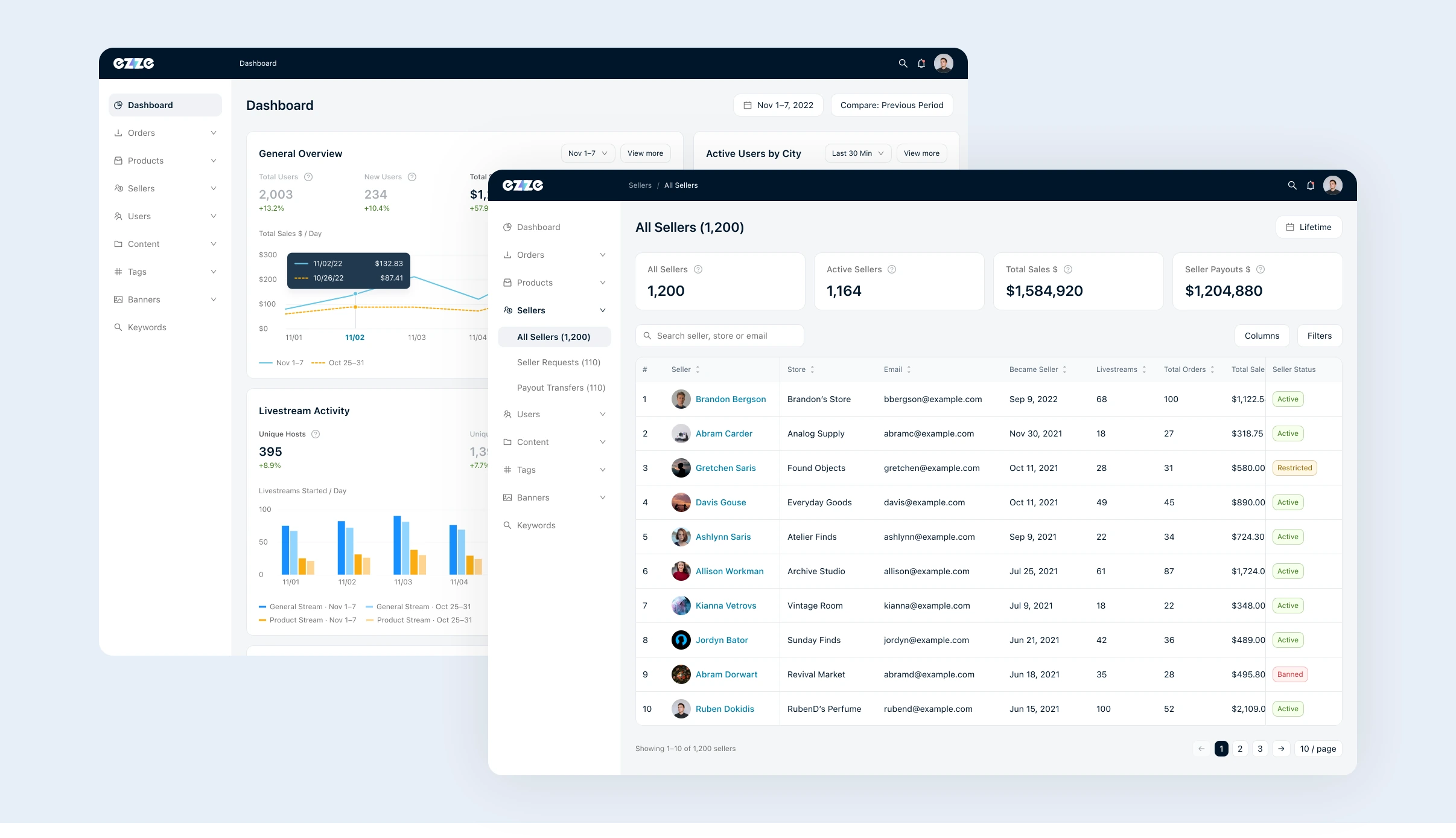Click Compare: Previous Period button

[x=892, y=105]
